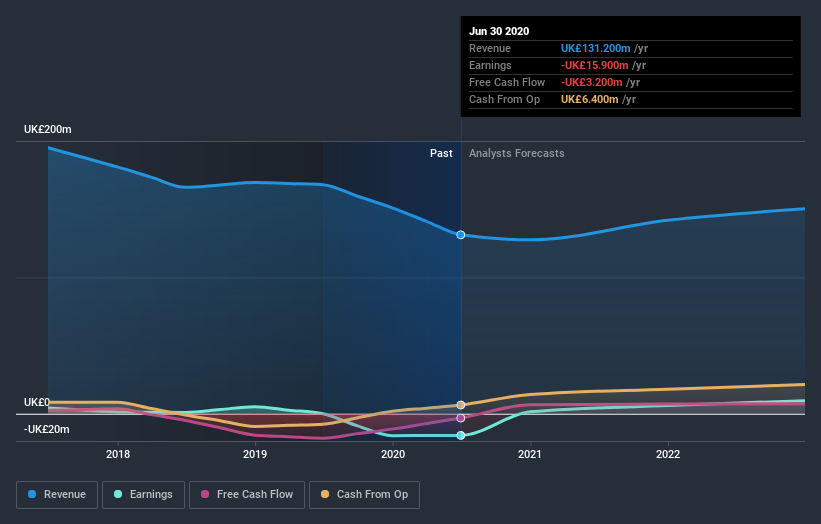Click the Revenue value UK£131.200m in tooltip
Screen dimensions: 821x524
pos(596,49)
